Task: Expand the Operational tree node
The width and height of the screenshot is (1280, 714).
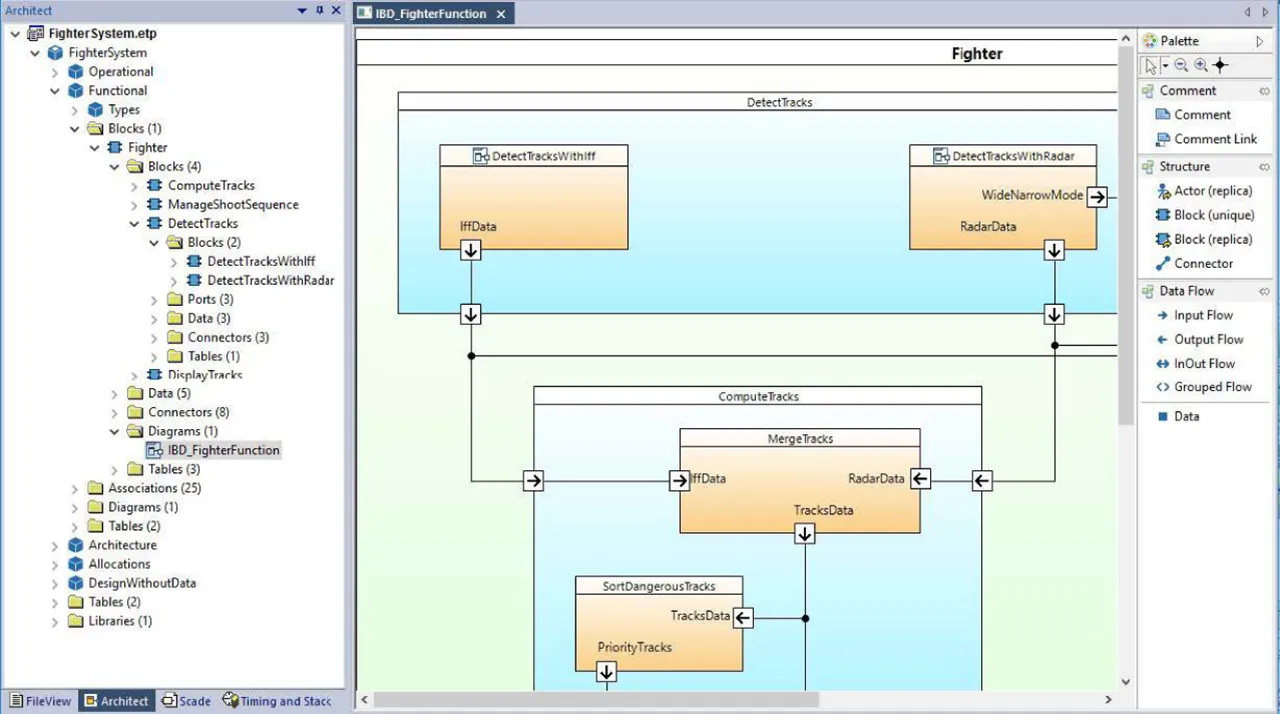Action: click(x=56, y=72)
